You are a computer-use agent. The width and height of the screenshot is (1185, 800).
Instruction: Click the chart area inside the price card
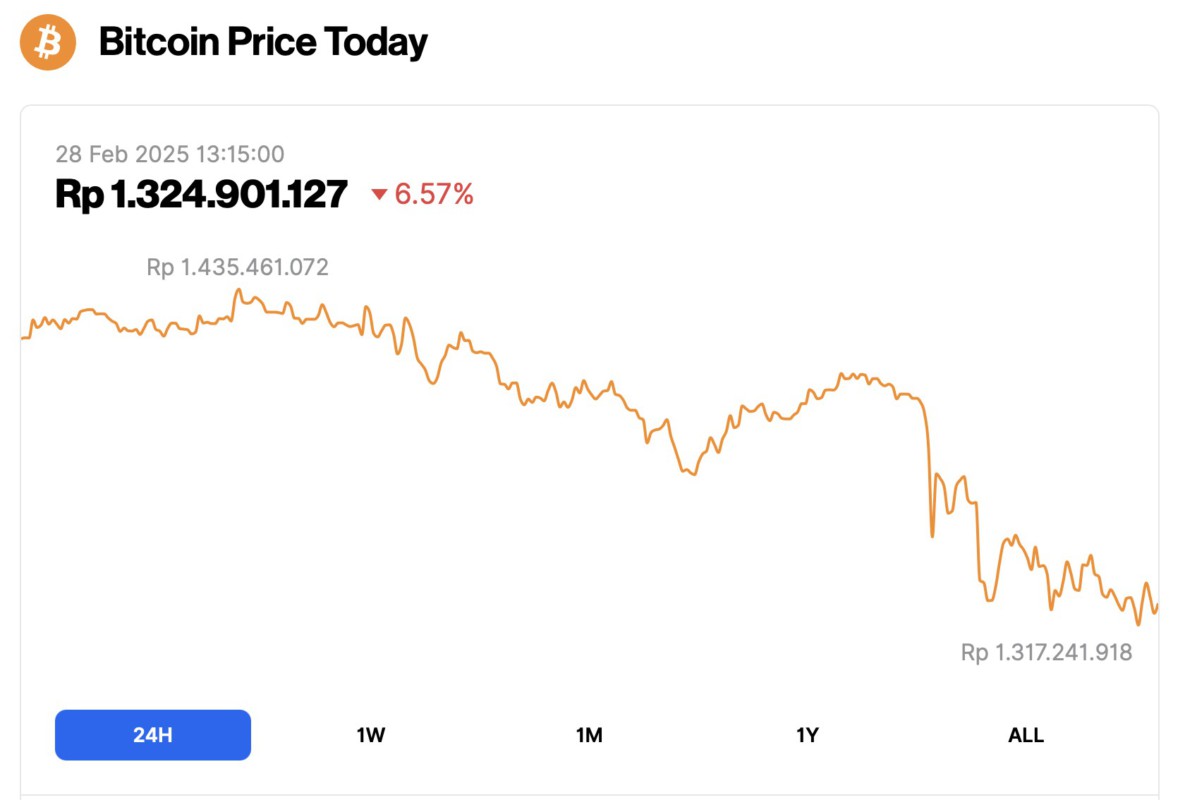(592, 450)
